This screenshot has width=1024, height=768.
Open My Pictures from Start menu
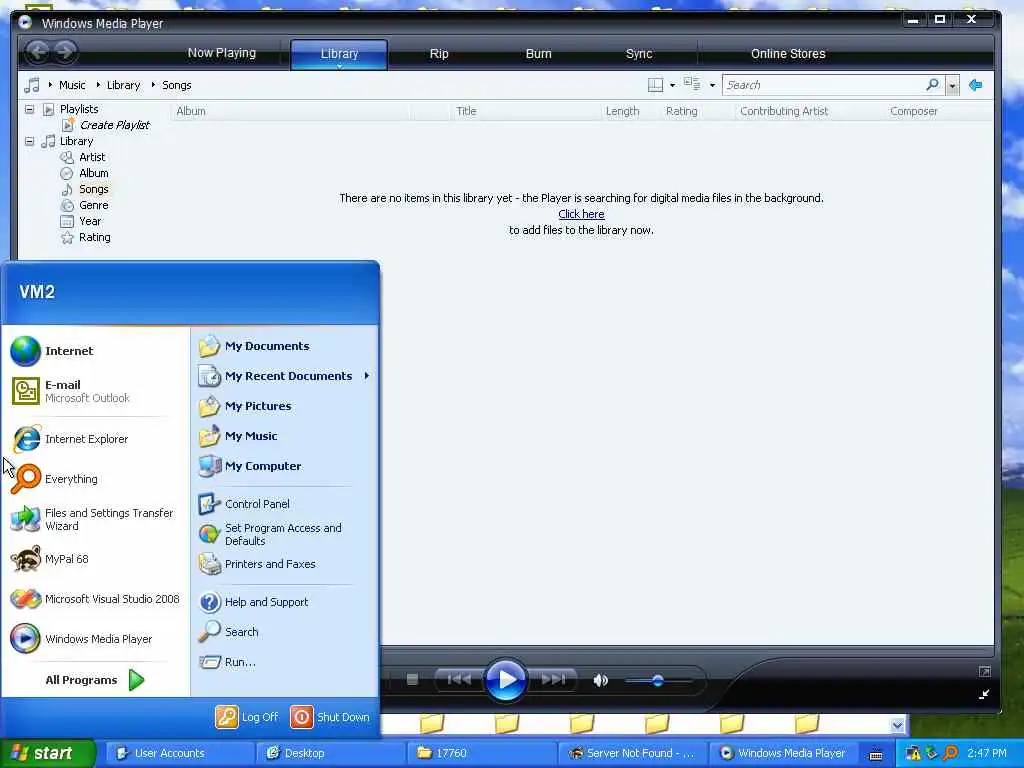coord(284,406)
